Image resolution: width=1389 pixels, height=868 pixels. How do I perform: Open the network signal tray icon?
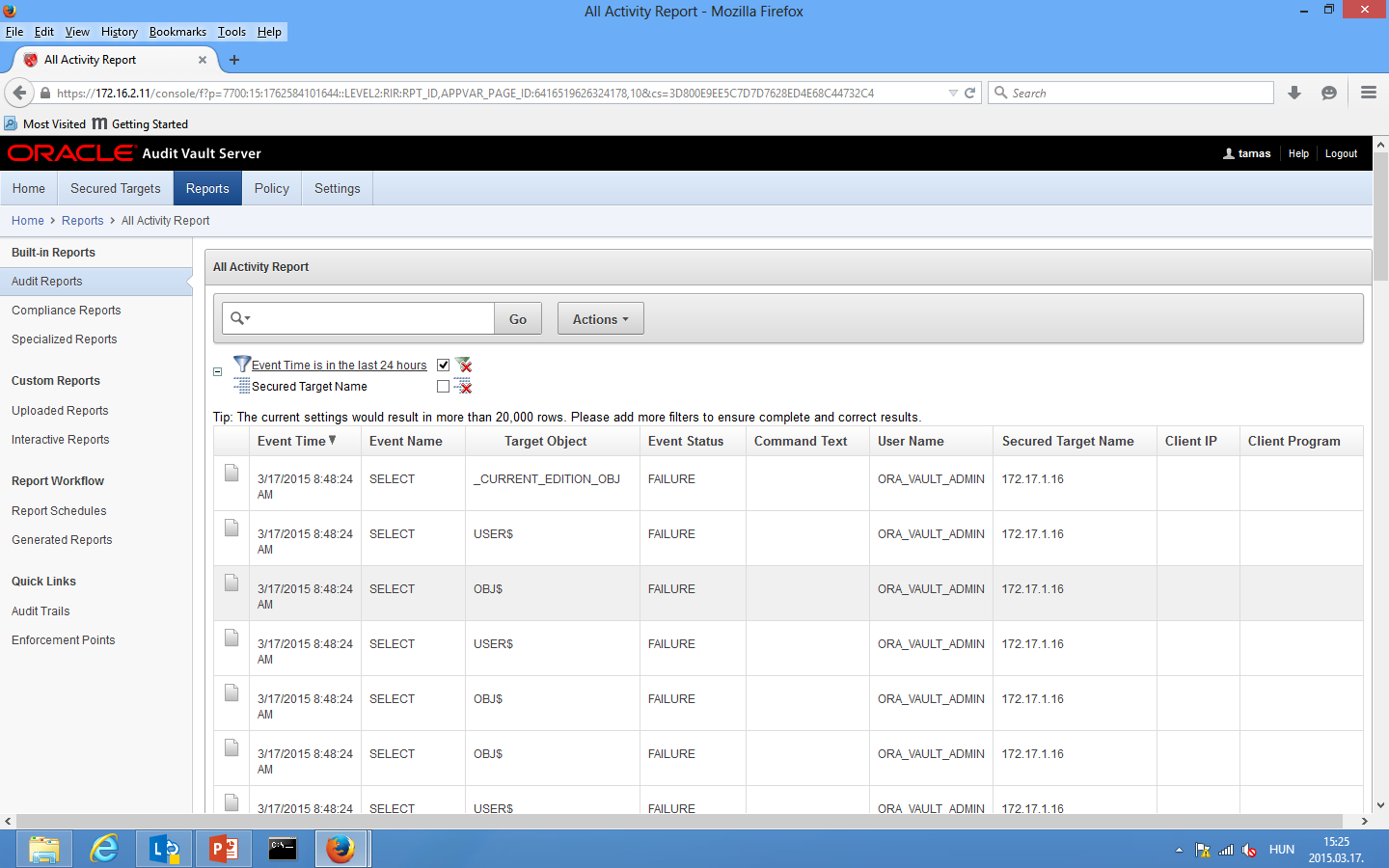click(x=1227, y=850)
